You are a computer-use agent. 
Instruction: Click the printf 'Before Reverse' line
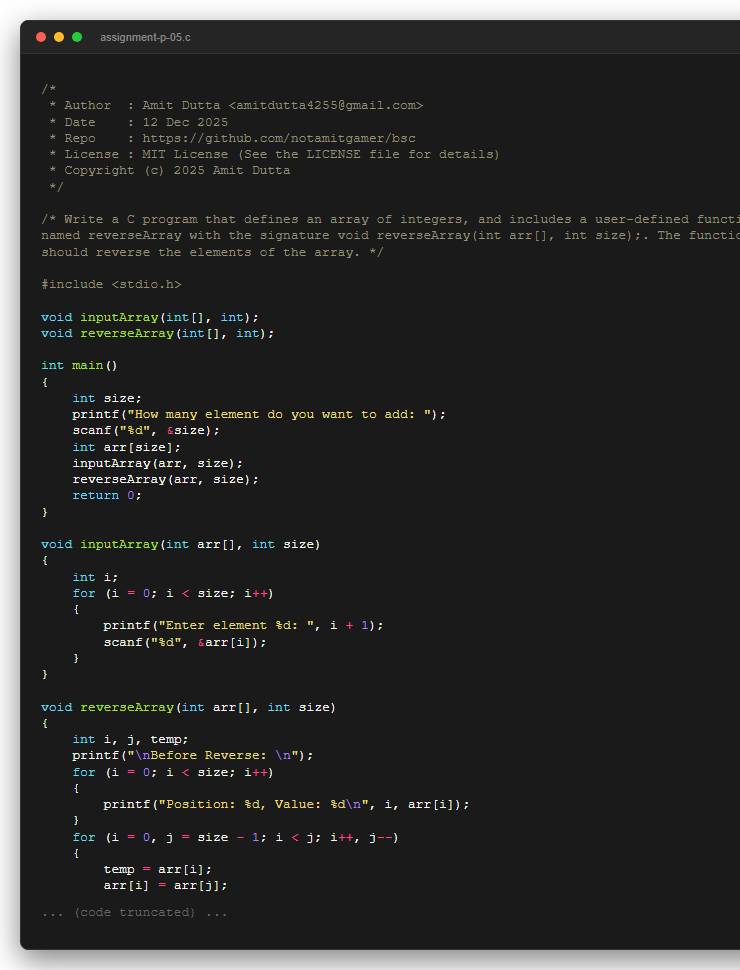point(192,755)
